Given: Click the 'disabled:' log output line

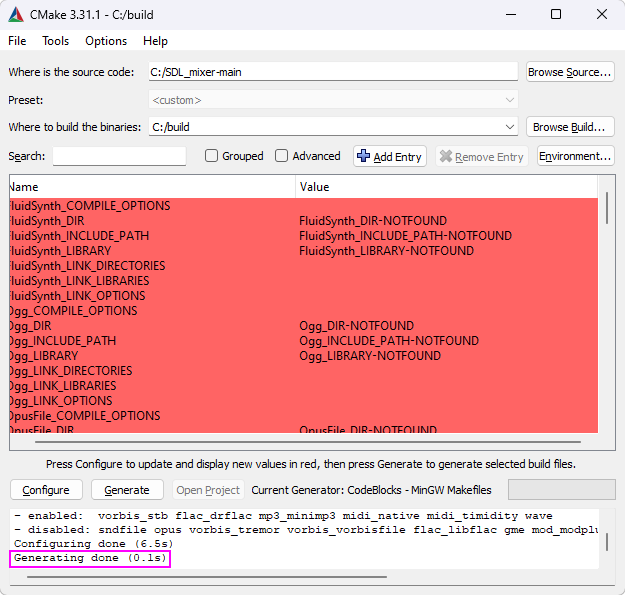Looking at the screenshot, I should (x=306, y=530).
